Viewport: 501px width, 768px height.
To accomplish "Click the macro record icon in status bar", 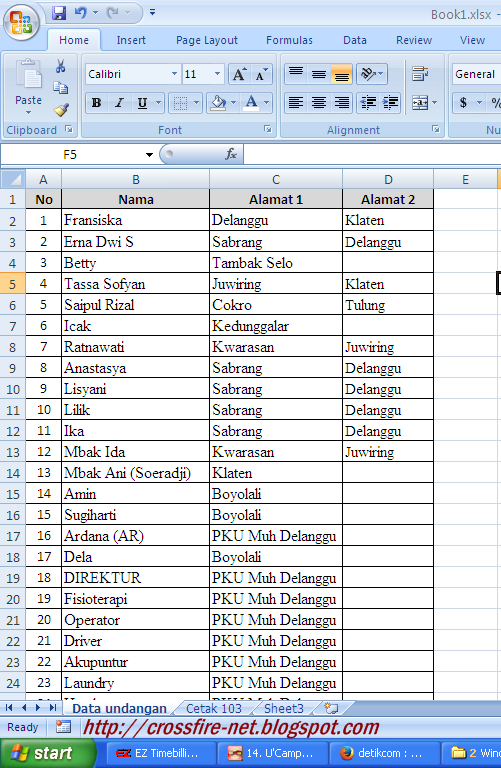I will (63, 727).
